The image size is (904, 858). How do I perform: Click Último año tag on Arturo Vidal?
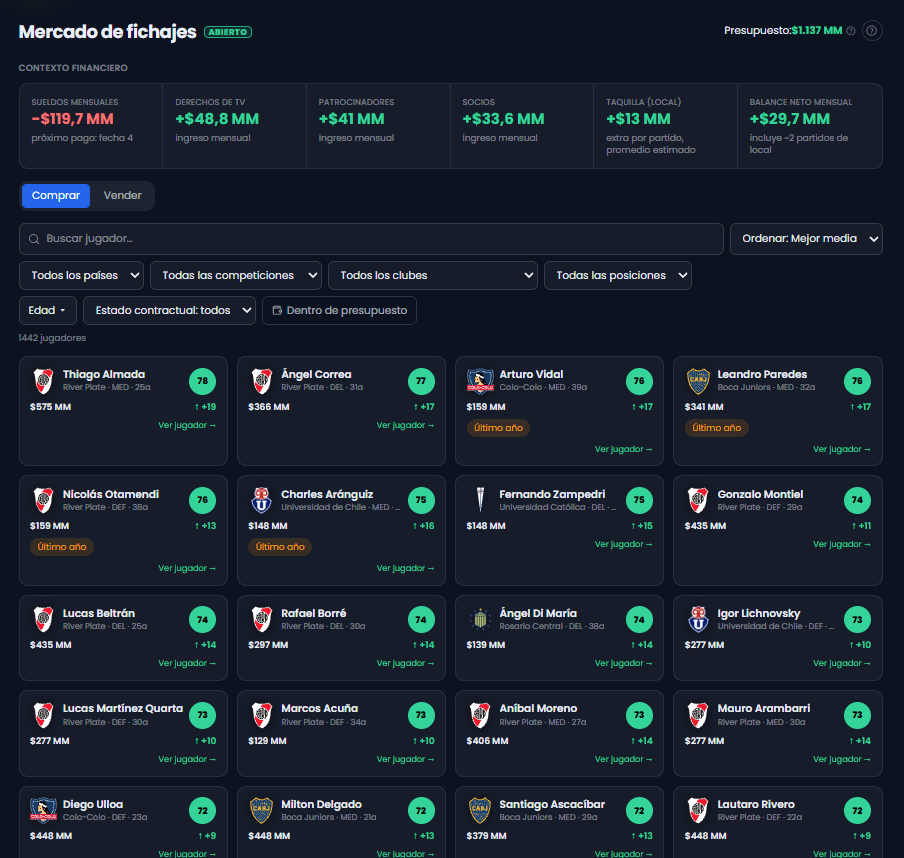(x=498, y=428)
